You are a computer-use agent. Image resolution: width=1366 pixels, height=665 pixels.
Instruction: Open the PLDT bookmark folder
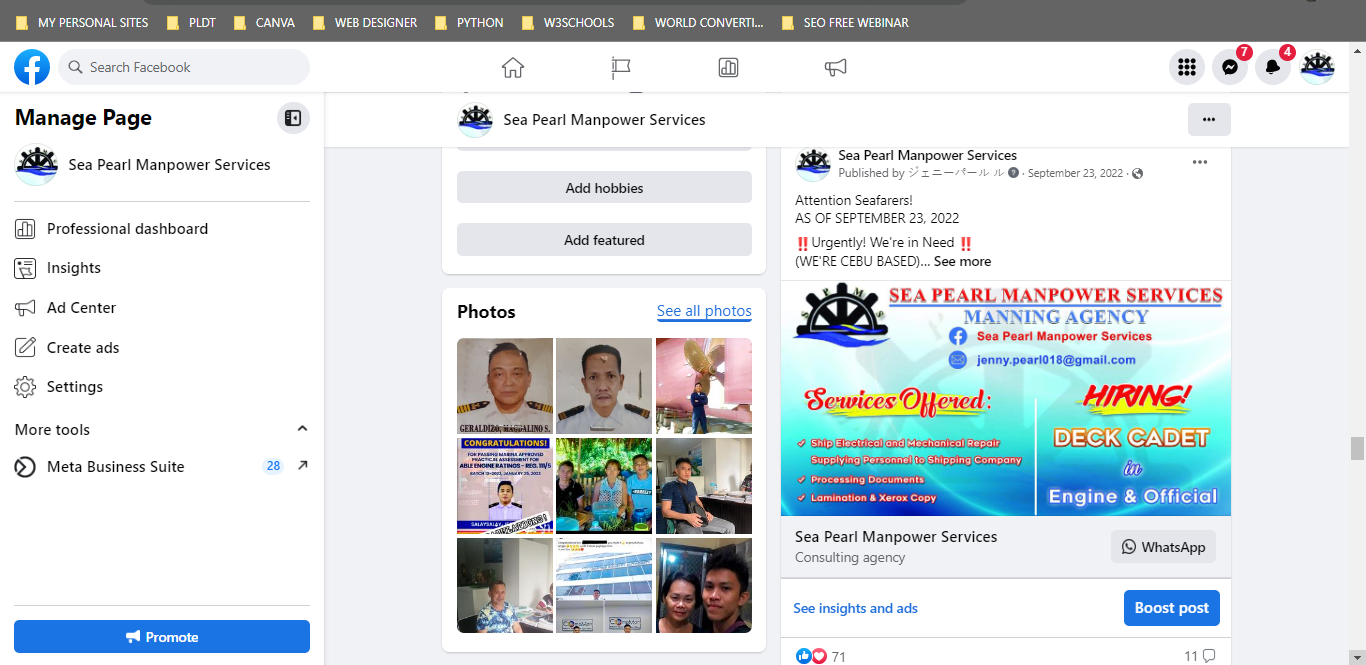(x=193, y=22)
